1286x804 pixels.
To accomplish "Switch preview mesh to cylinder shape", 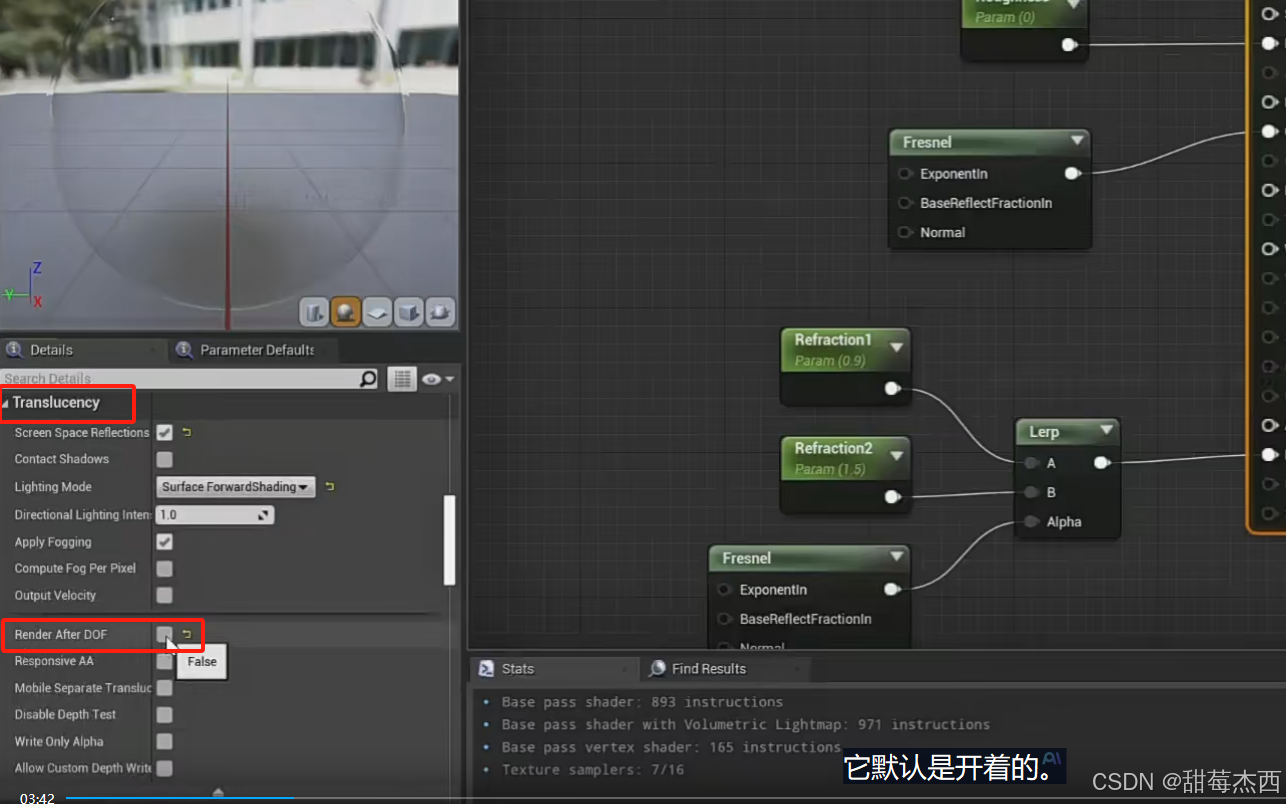I will click(x=314, y=313).
